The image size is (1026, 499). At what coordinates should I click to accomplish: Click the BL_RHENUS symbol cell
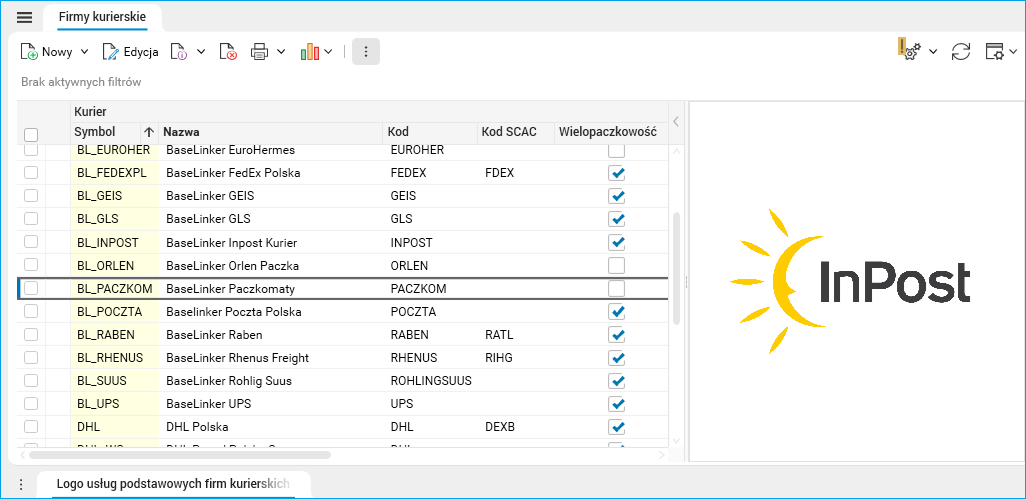point(115,358)
